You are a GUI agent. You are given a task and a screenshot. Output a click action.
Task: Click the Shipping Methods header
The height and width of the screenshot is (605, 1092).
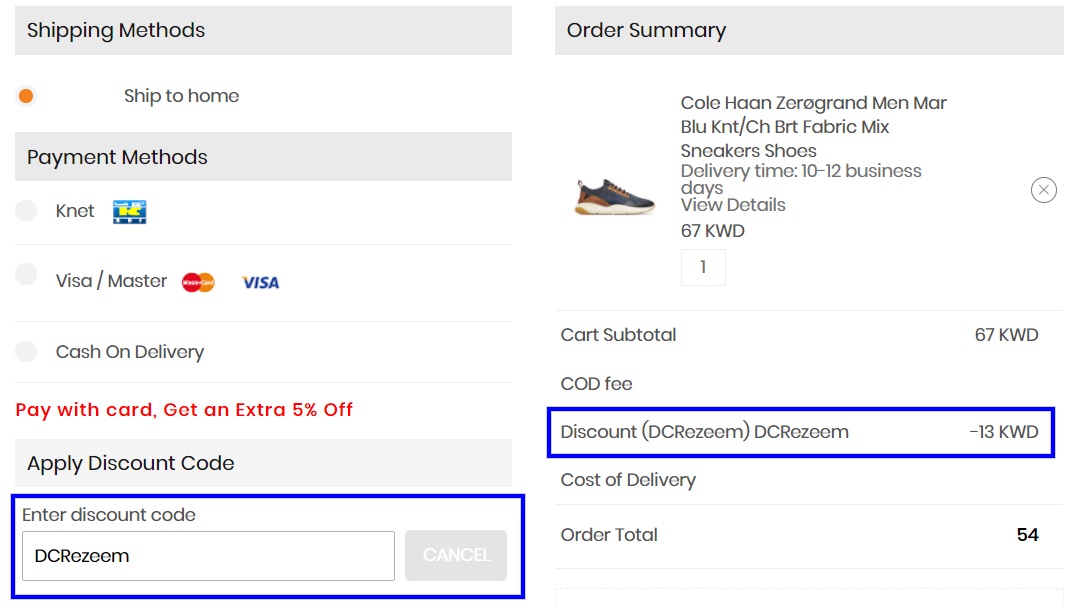[113, 30]
